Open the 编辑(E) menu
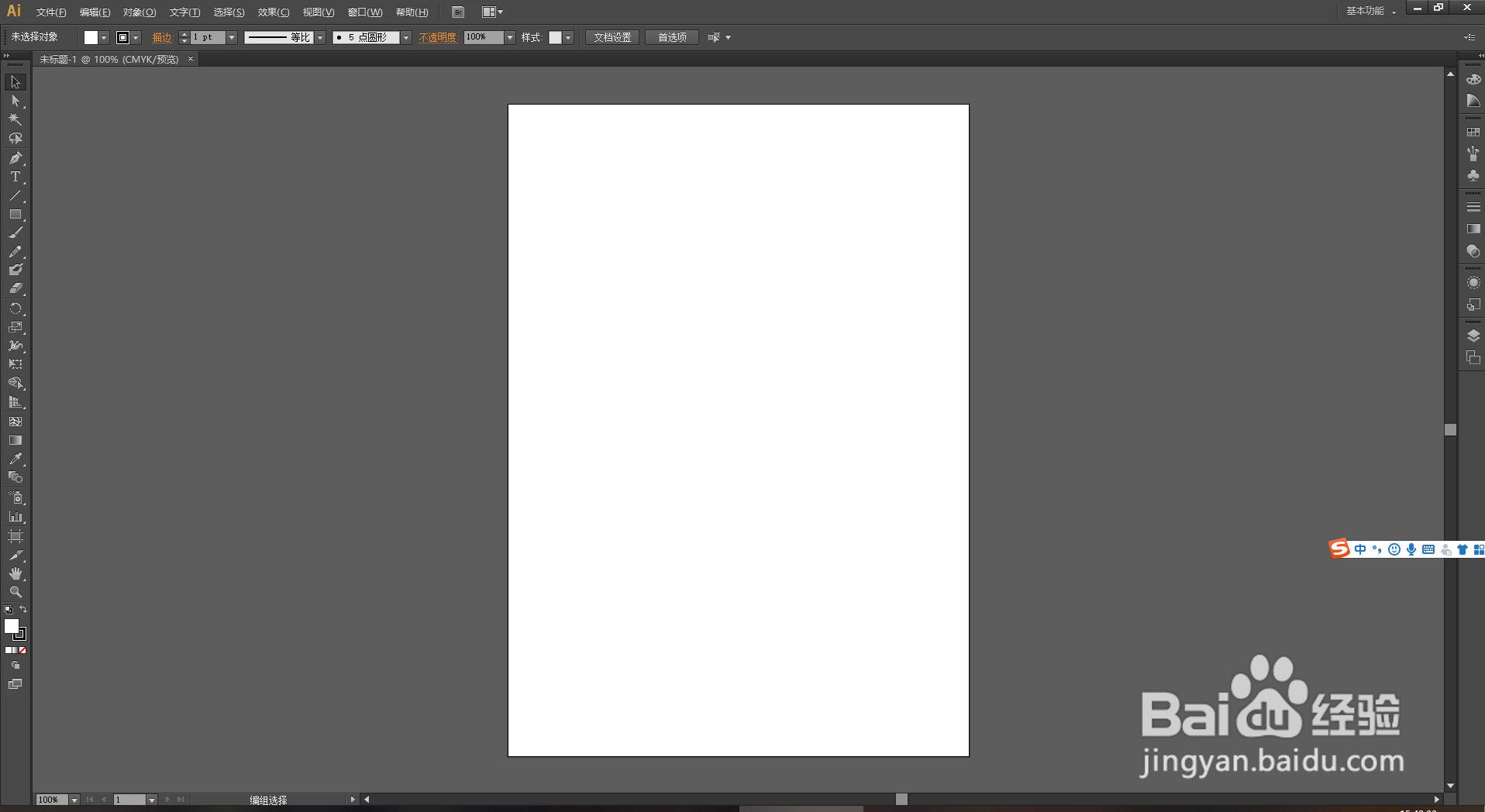Viewport: 1485px width, 812px height. coord(95,12)
